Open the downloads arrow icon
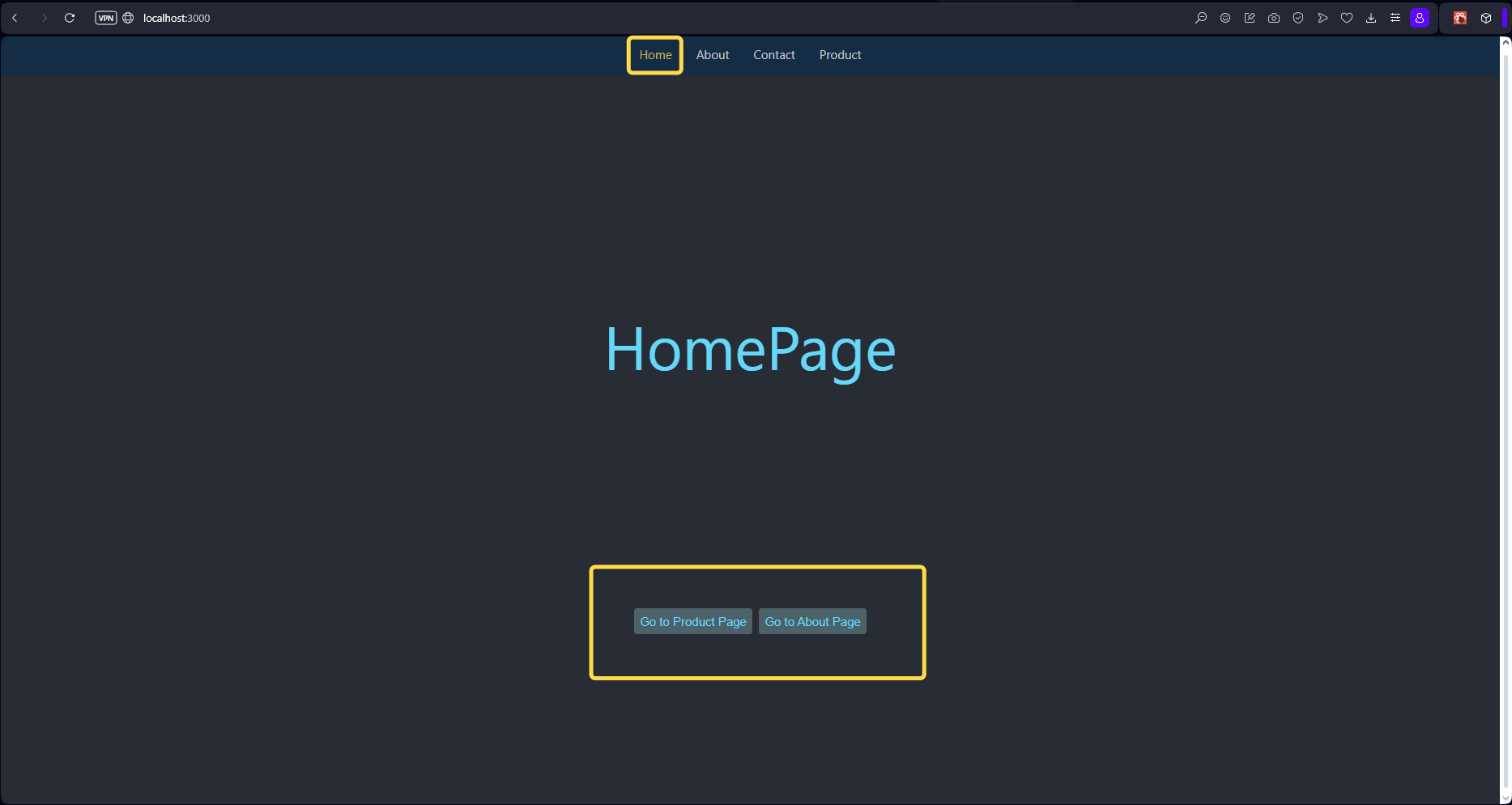The width and height of the screenshot is (1512, 805). coord(1371,18)
